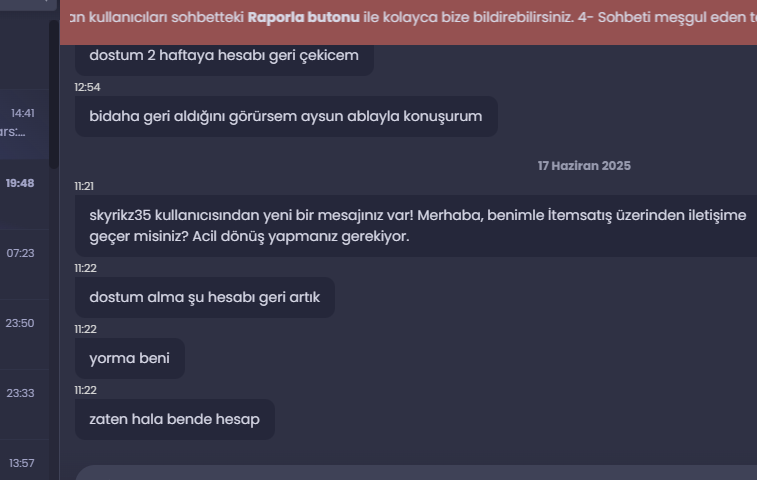Viewport: 757px width, 480px height.
Task: Click the "bidaha geri aldığını görürsem" message bubble
Action: click(x=286, y=116)
